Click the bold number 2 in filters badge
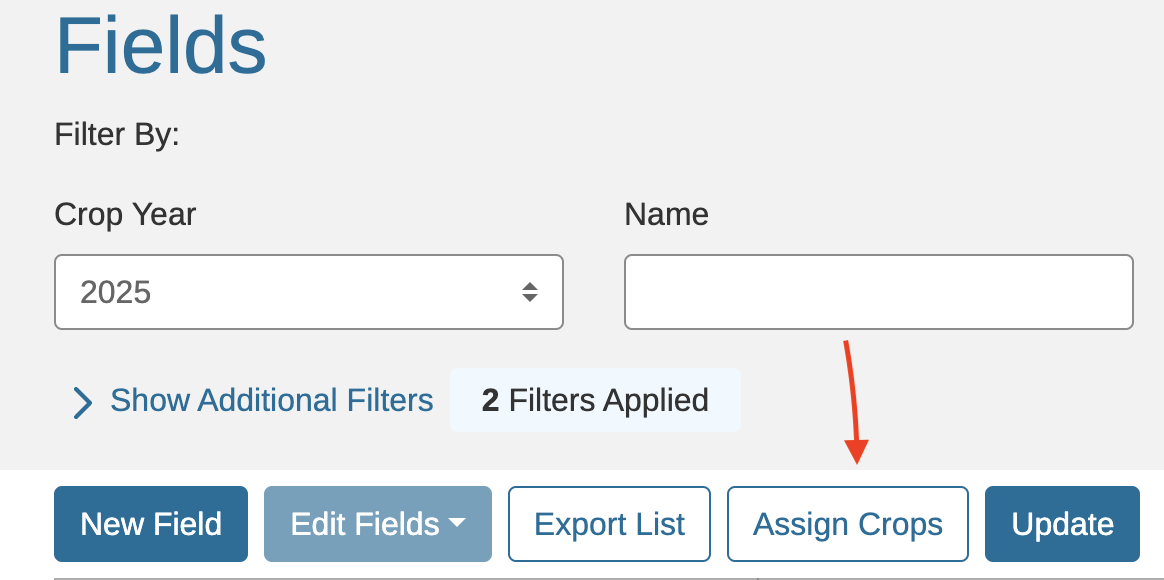 (490, 401)
